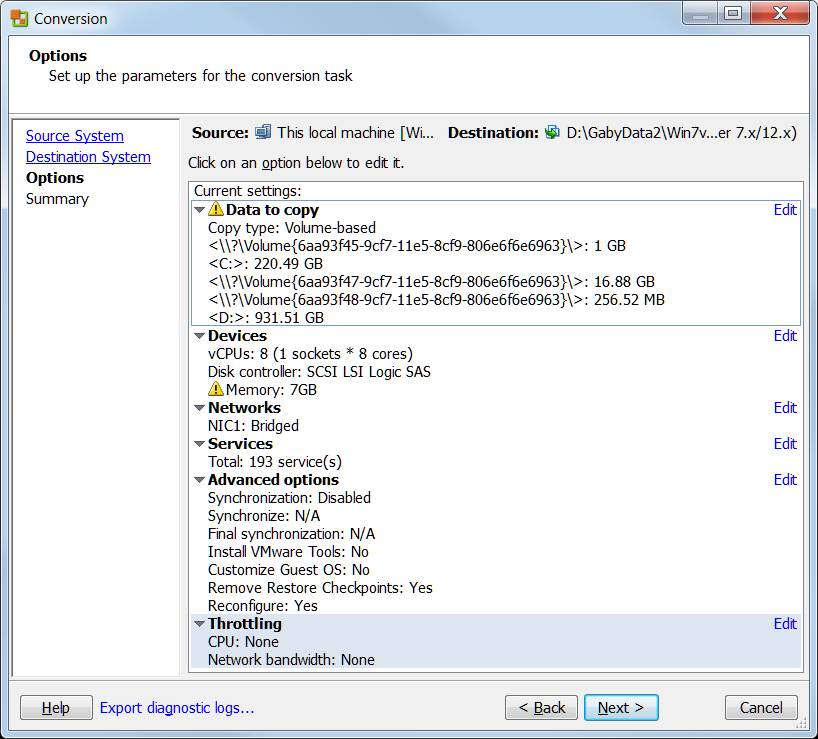Edit the Devices settings
Image resolution: width=818 pixels, height=739 pixels.
pos(785,336)
